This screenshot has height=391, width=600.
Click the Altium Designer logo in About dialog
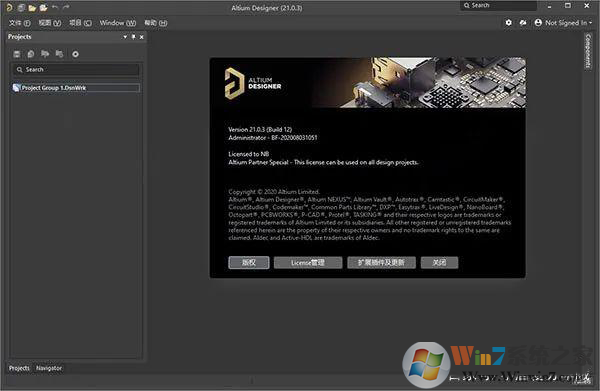[253, 83]
